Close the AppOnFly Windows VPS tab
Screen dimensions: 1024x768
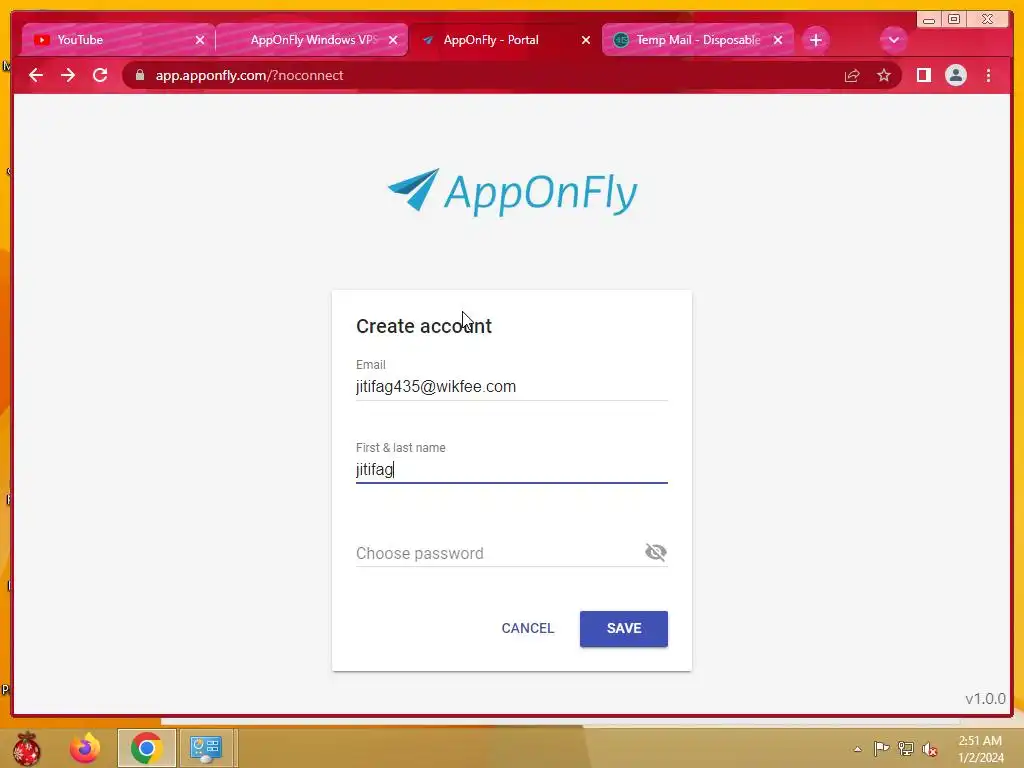tap(392, 40)
